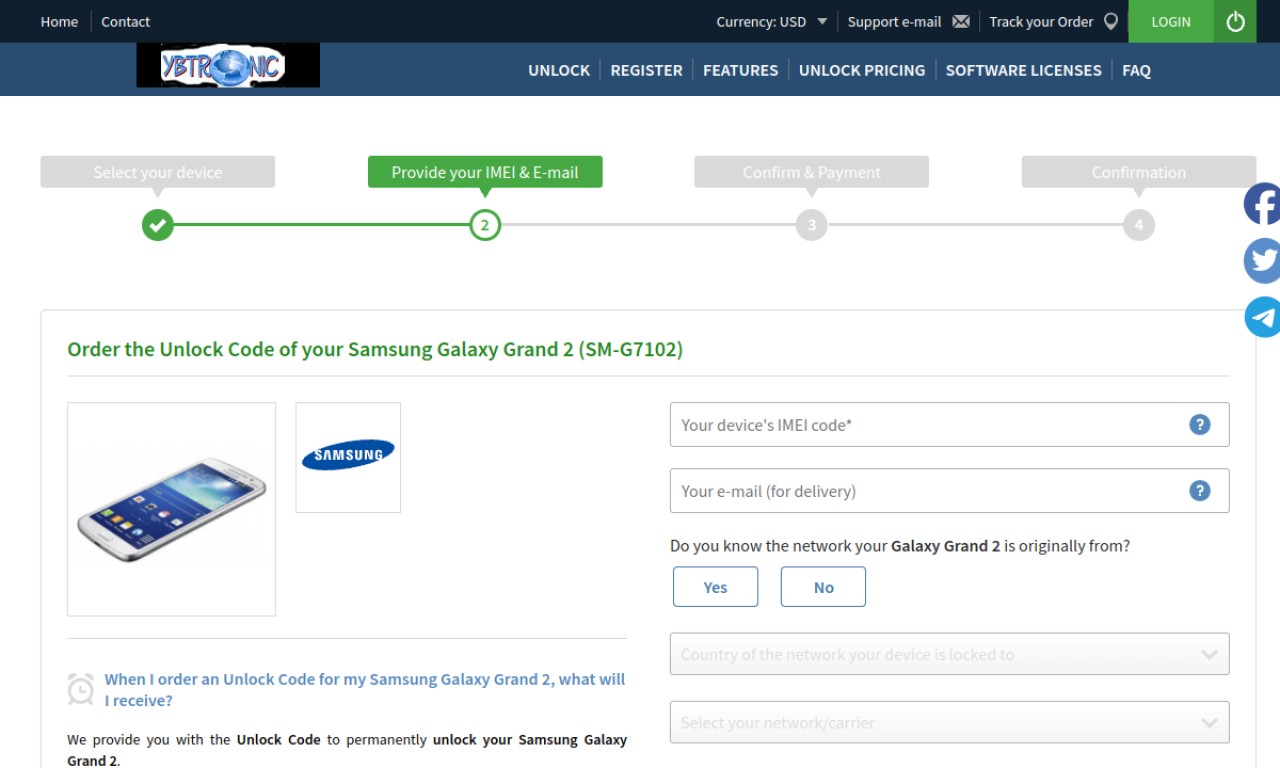Open the REGISTER menu item
Screen dimensions: 1280x768
(646, 70)
